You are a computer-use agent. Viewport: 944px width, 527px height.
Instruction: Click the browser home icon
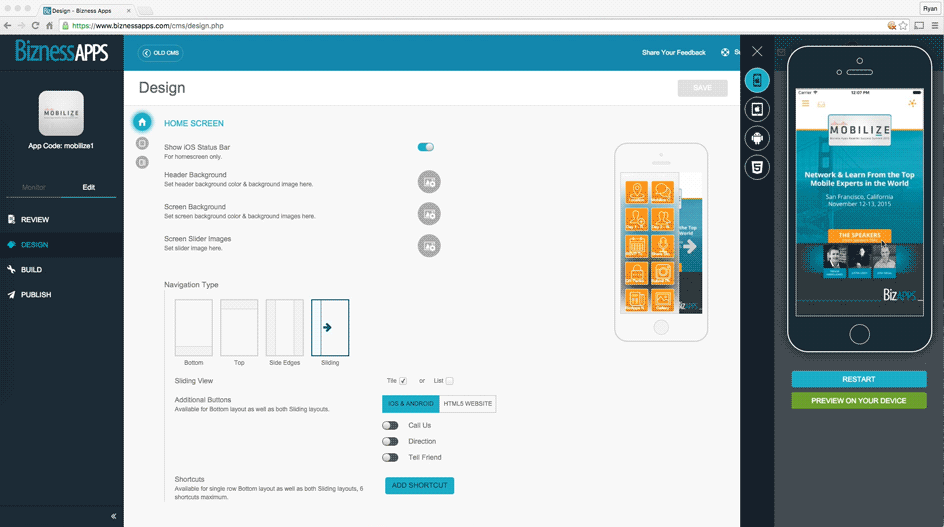click(x=49, y=25)
